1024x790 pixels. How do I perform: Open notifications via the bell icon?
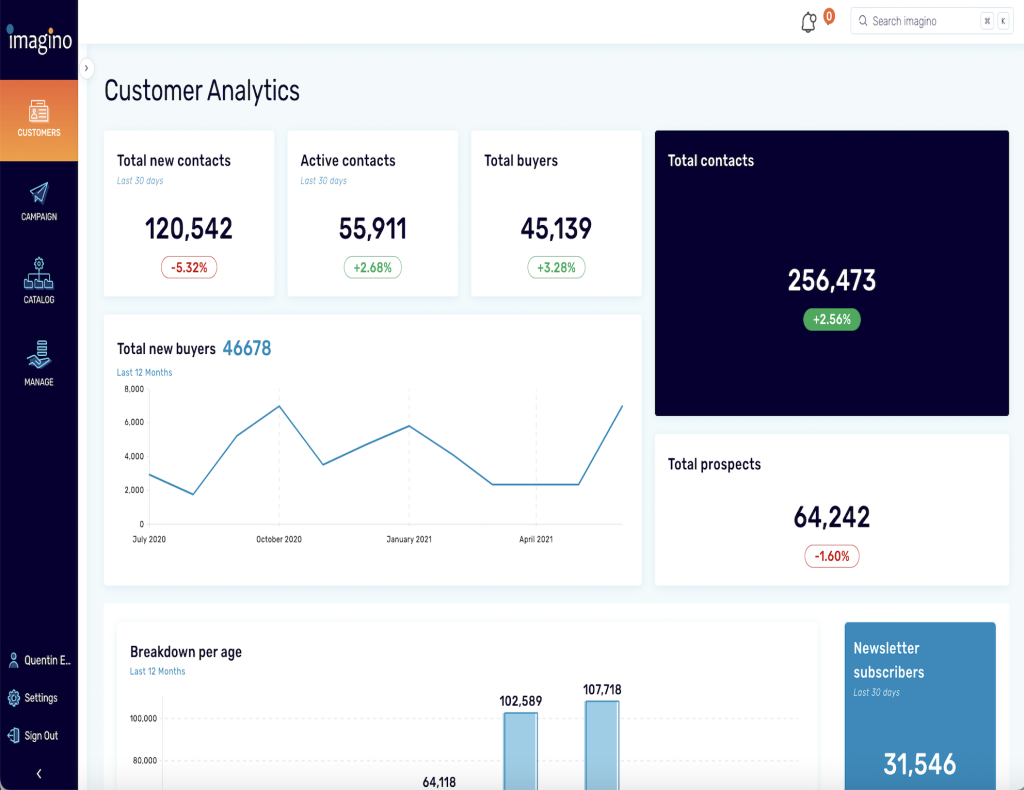coord(809,20)
